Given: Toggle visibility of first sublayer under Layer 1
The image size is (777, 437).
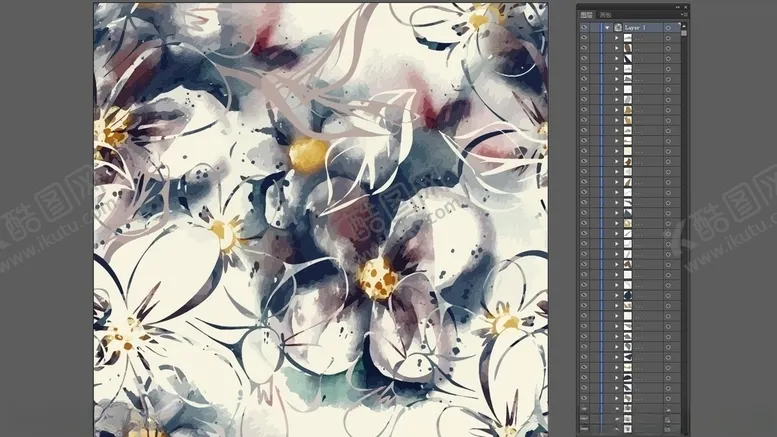Looking at the screenshot, I should pos(584,38).
